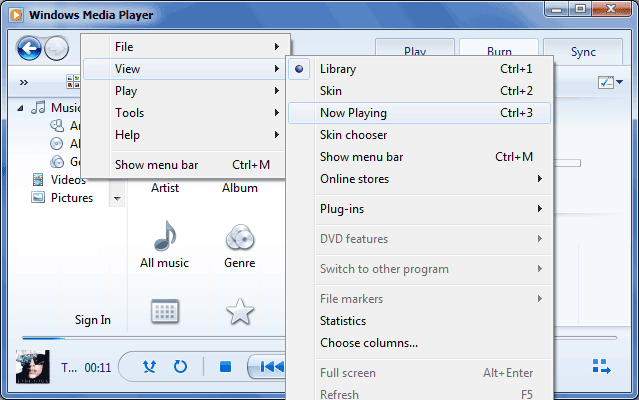Click the Pictures icon in tree
Screen dimensions: 639x400
click(x=38, y=198)
